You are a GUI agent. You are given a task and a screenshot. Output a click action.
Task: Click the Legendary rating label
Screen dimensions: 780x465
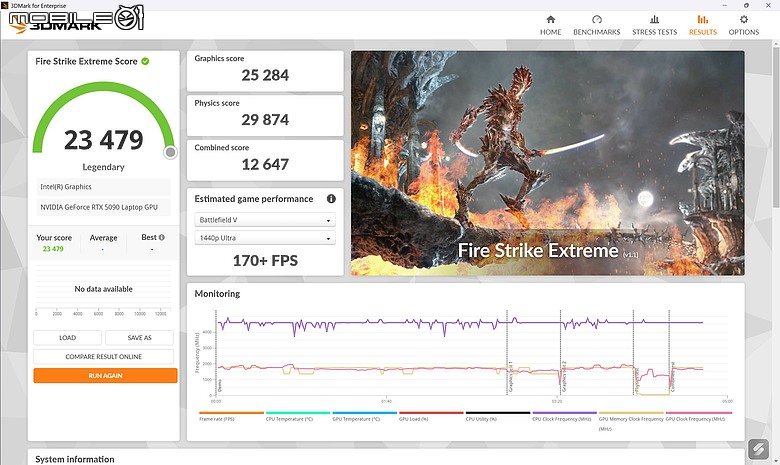pyautogui.click(x=103, y=167)
